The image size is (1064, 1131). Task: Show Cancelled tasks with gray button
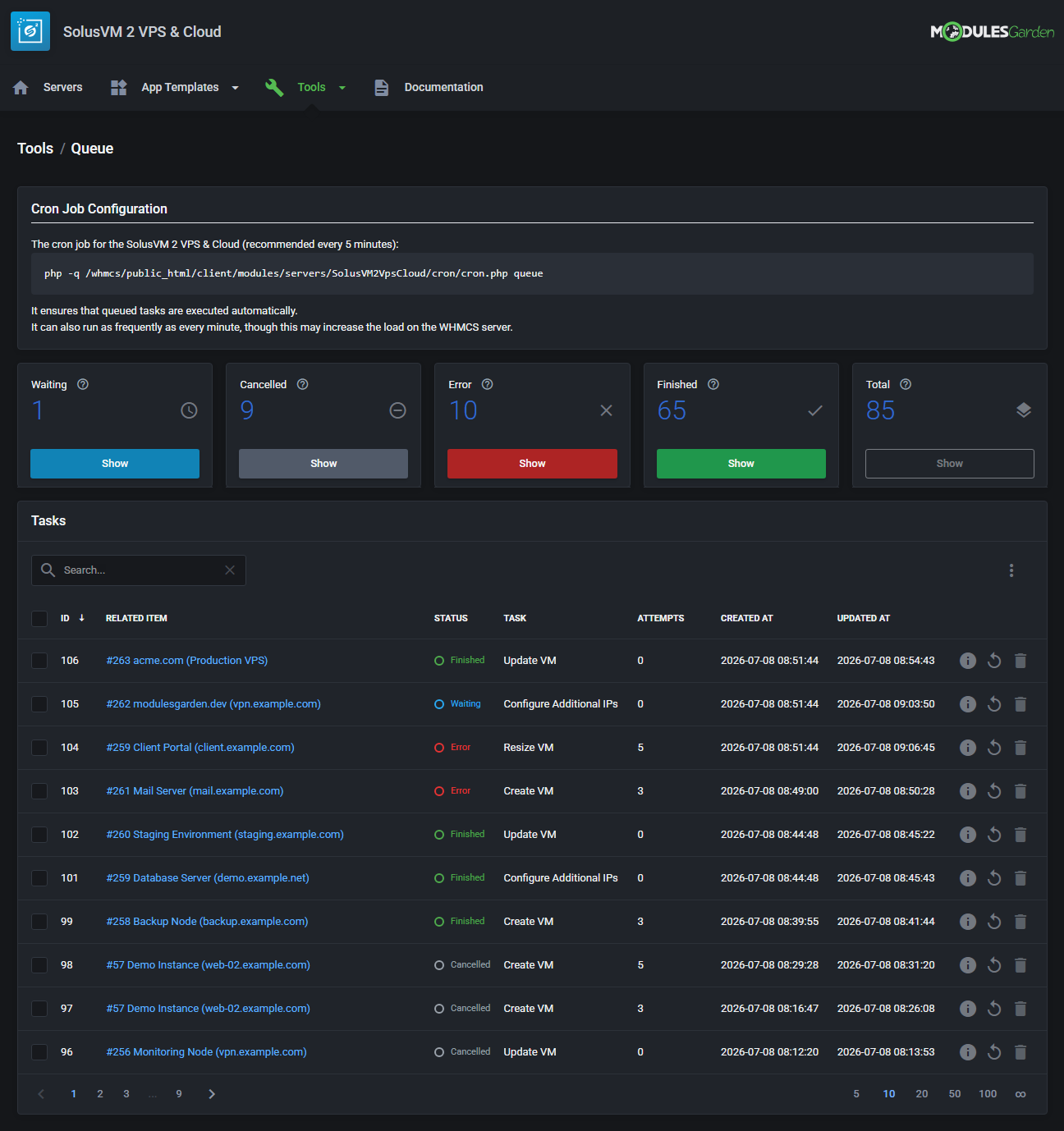[x=323, y=464]
